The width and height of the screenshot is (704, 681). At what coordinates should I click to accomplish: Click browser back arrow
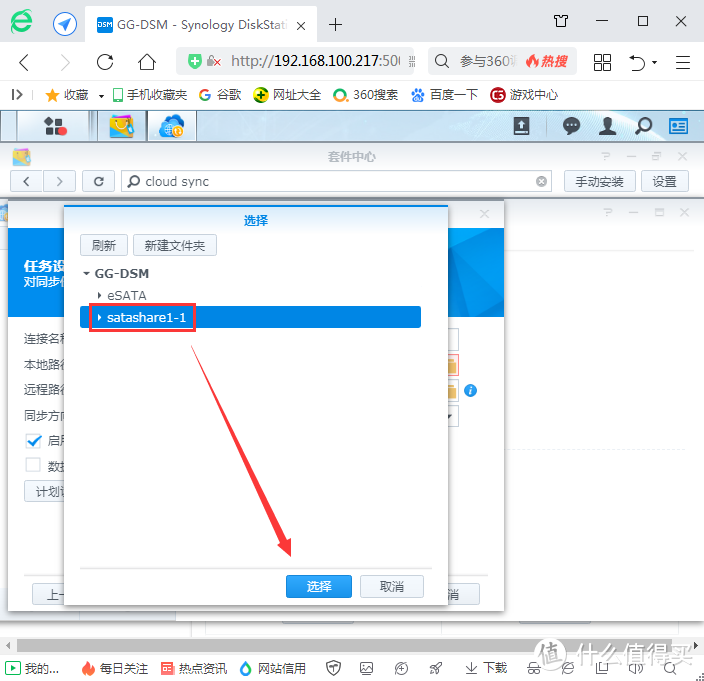(x=24, y=62)
